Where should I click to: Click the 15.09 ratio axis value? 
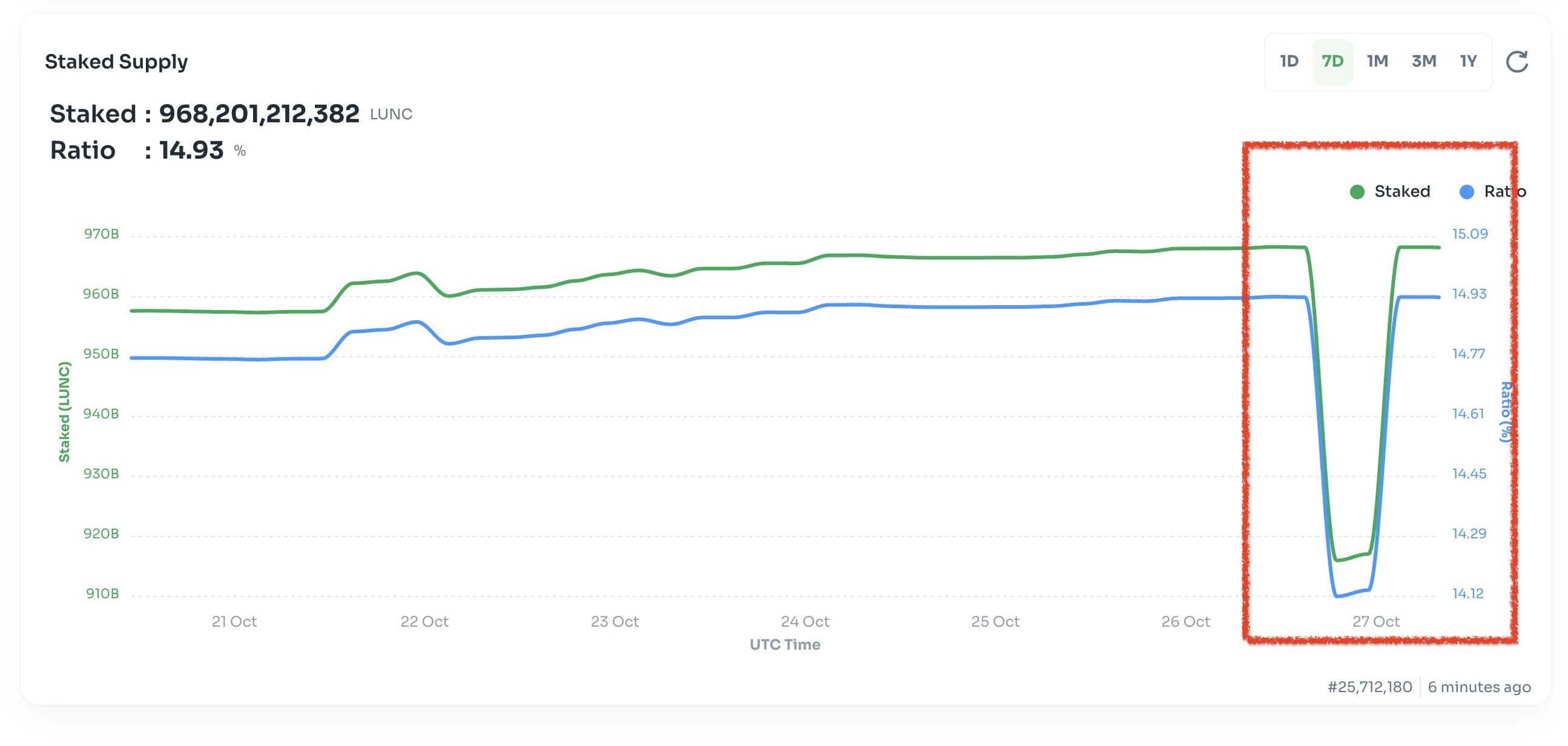click(1470, 234)
